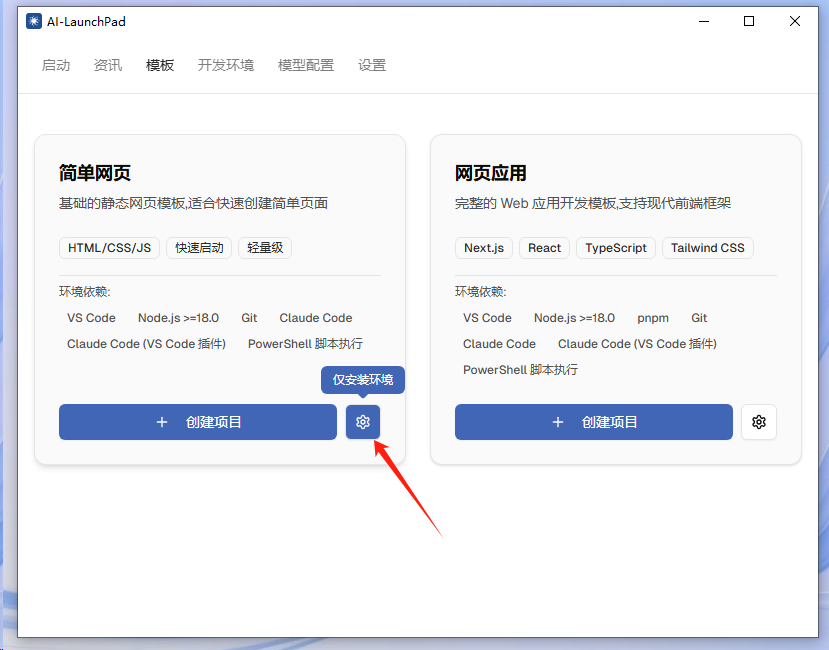The height and width of the screenshot is (650, 829).
Task: Click the 网页应用 description text
Action: (x=593, y=203)
